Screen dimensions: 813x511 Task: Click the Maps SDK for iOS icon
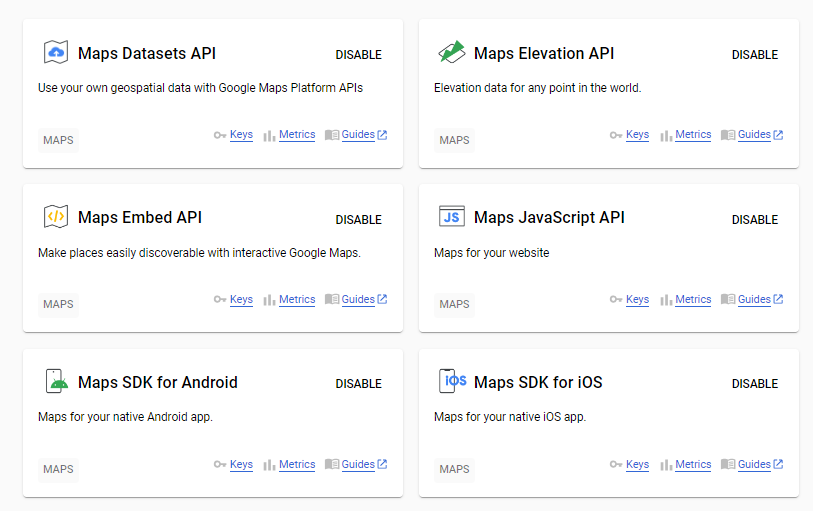click(452, 381)
